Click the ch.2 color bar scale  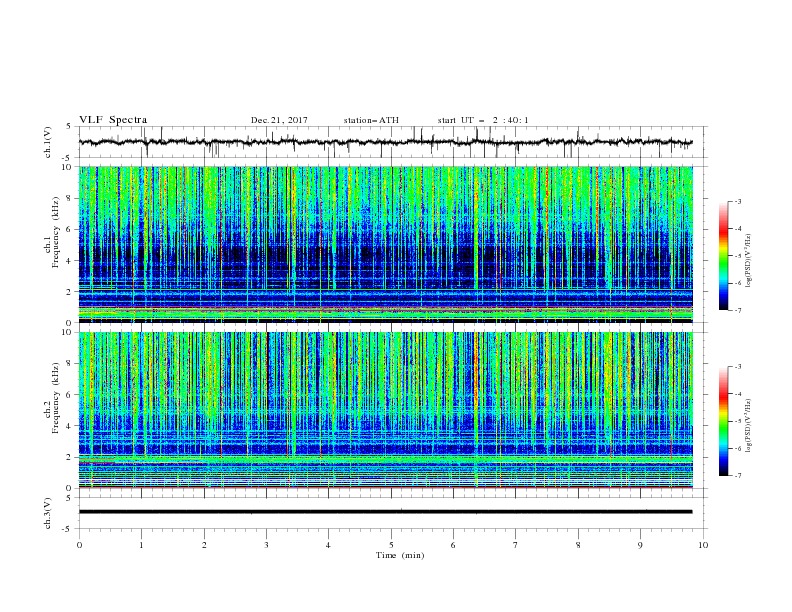[x=723, y=421]
